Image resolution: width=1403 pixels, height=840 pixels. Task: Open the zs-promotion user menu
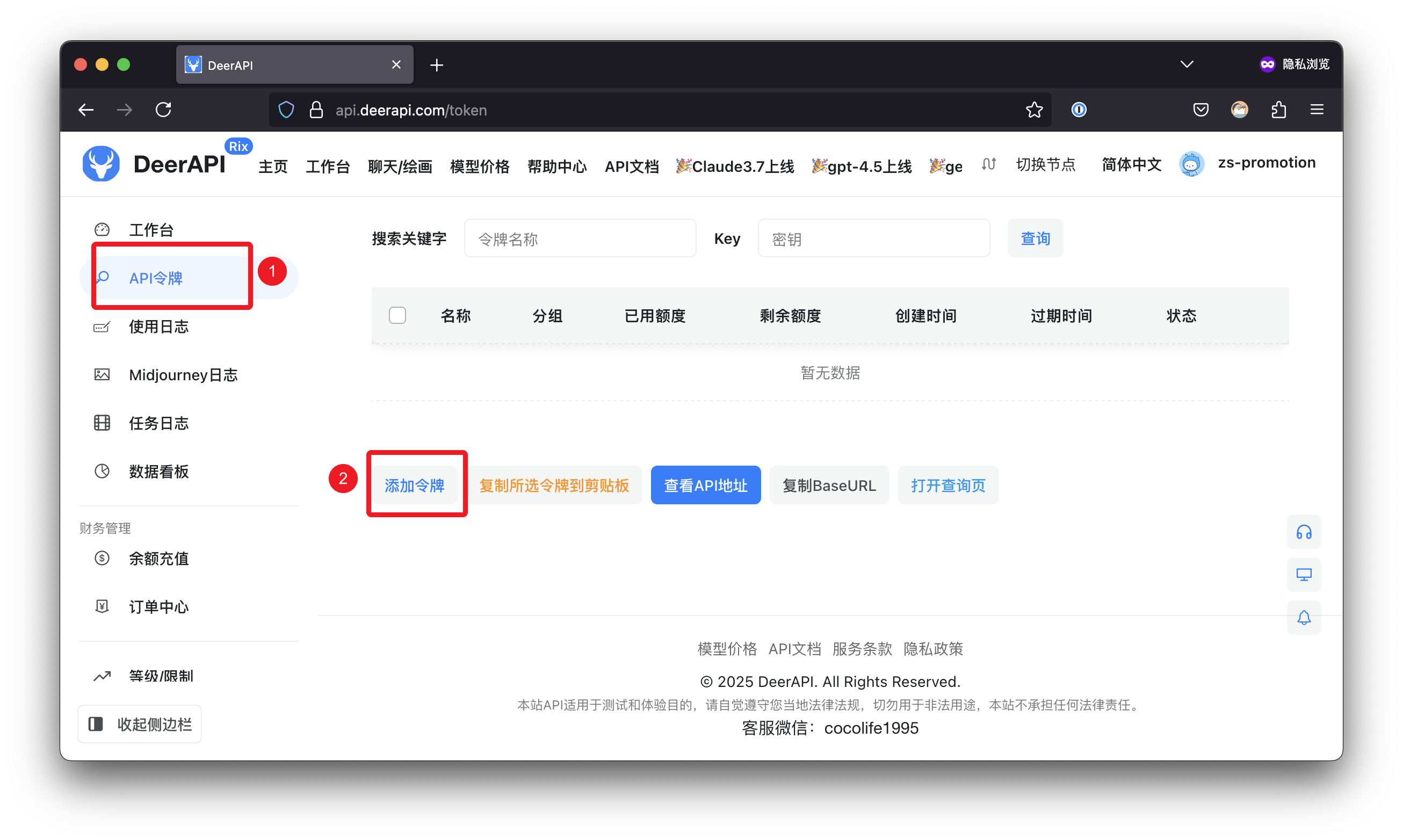click(x=1267, y=163)
